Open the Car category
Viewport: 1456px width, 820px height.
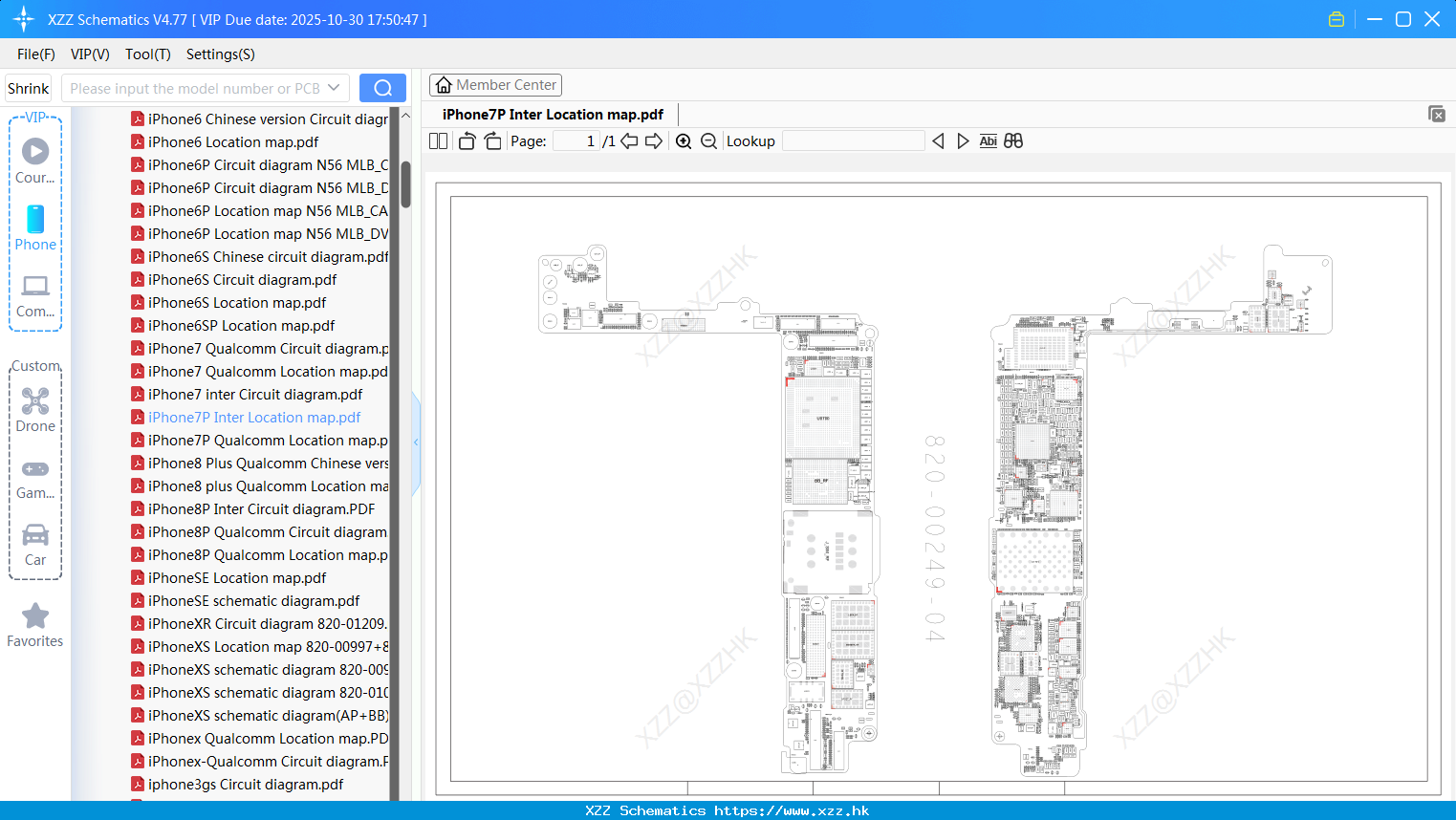35,545
